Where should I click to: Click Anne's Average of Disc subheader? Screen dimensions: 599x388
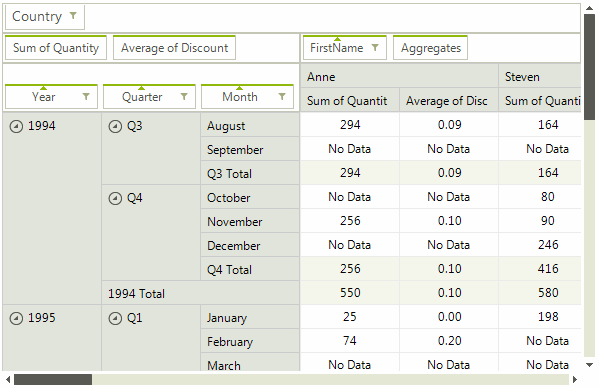point(449,100)
